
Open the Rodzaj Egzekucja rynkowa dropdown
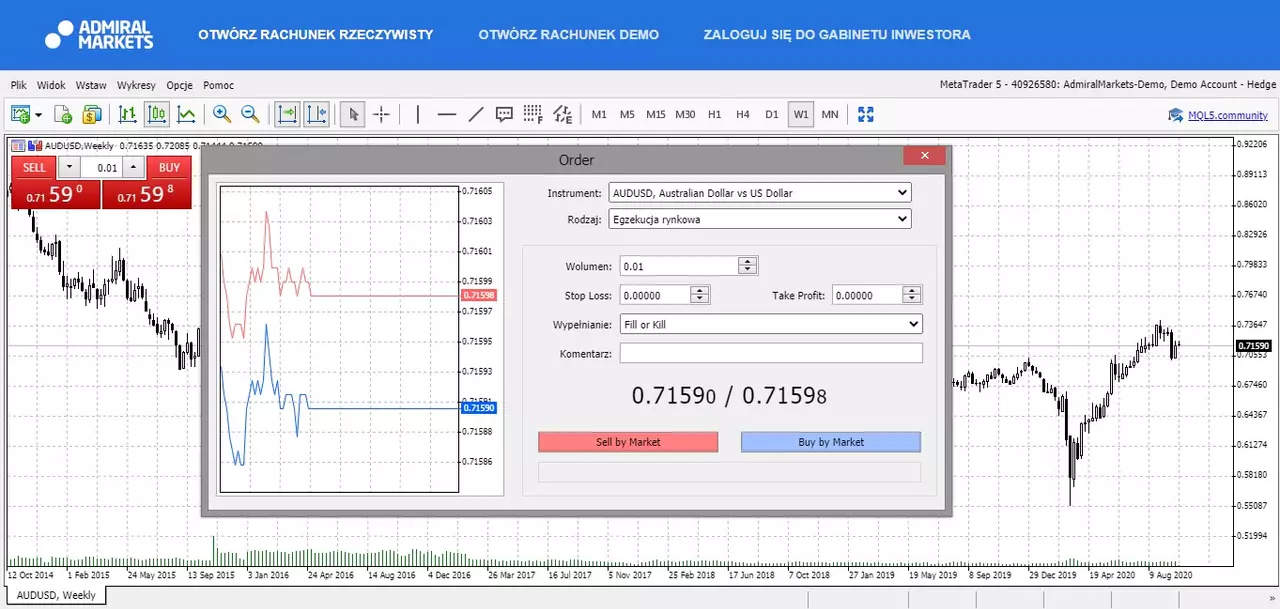[x=760, y=218]
